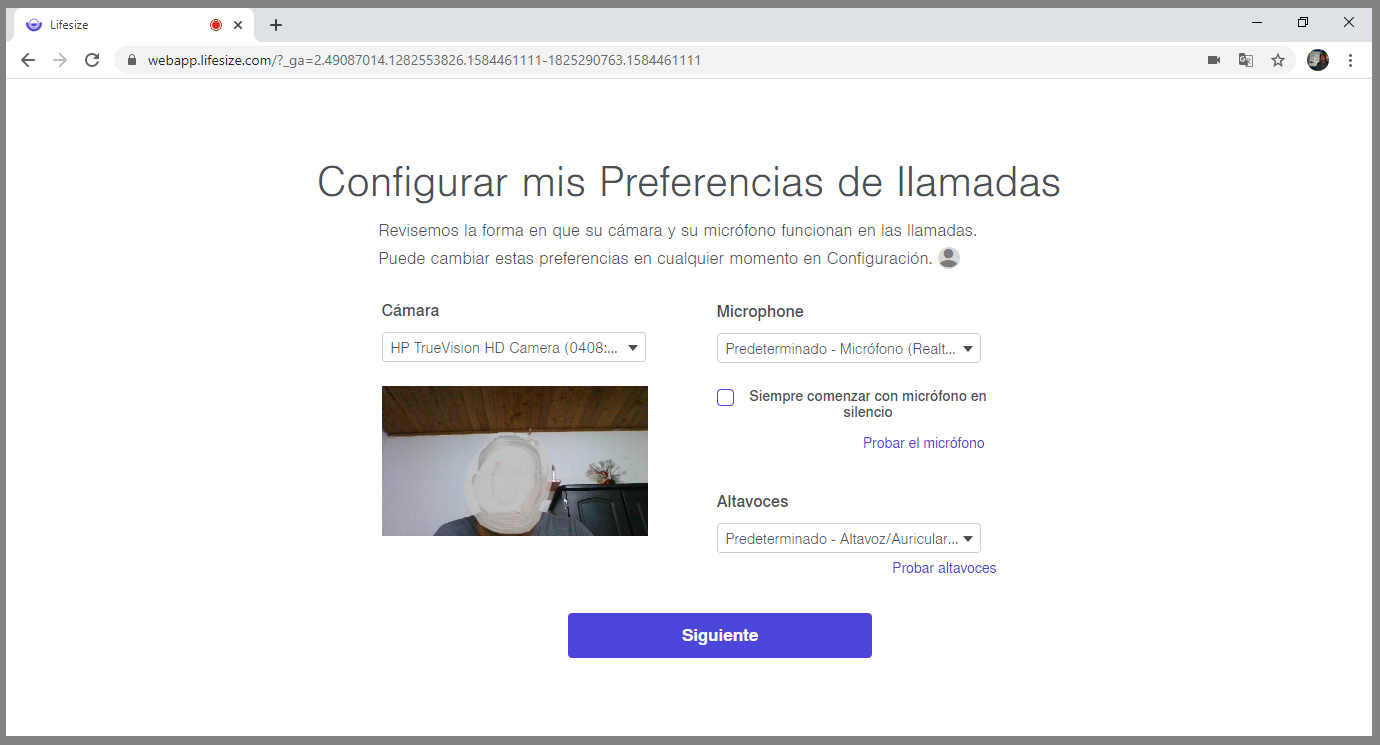The height and width of the screenshot is (745, 1380).
Task: Click the Lifesize tab favicon
Action: click(x=34, y=25)
